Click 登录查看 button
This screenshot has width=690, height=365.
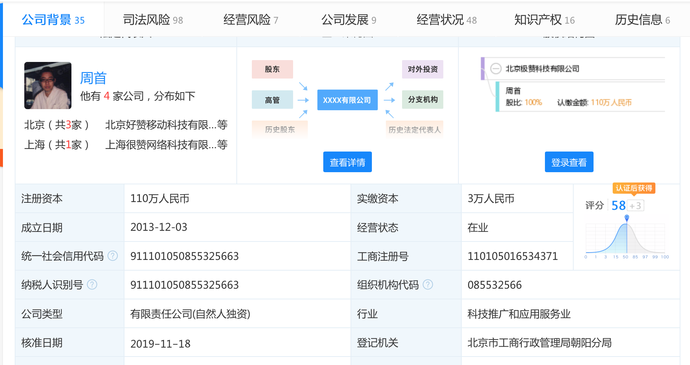[x=569, y=162]
